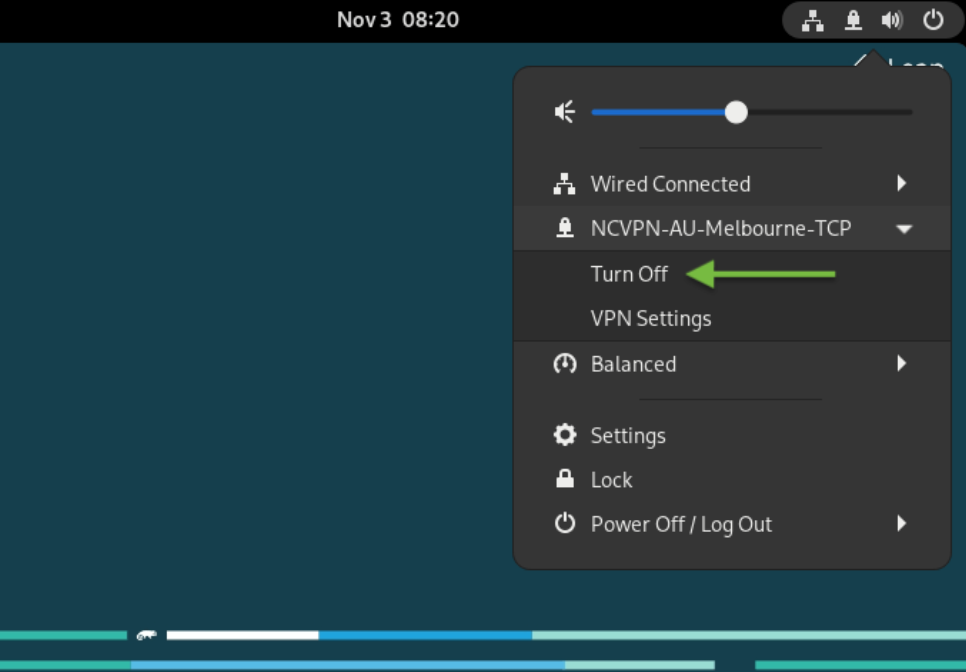This screenshot has width=966, height=672.
Task: Click the wired network icon in top bar
Action: [813, 20]
